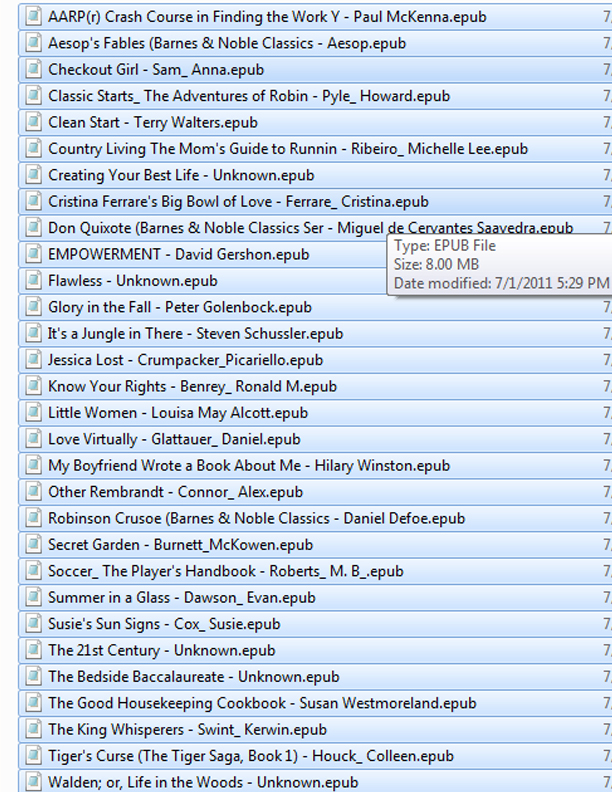The width and height of the screenshot is (612, 792).
Task: Select Checkout Girl - Sam_ Anna.epub
Action: 156,69
